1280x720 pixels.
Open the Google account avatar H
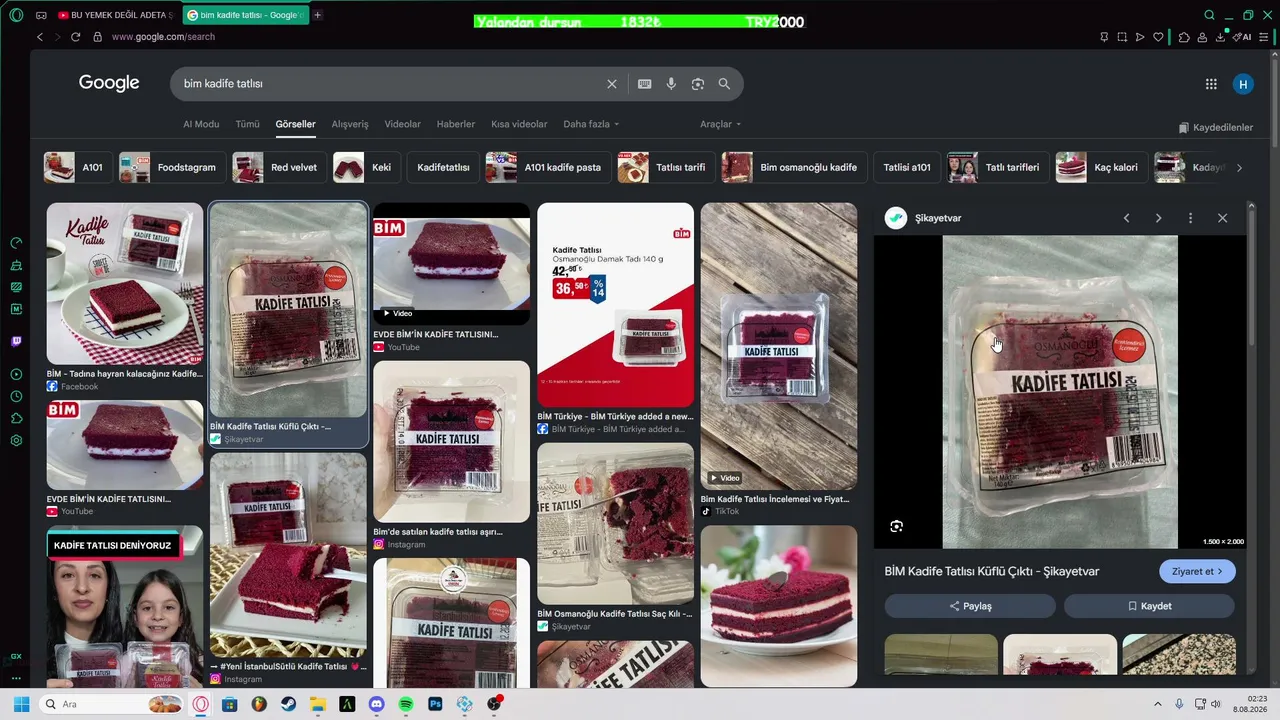click(1243, 84)
